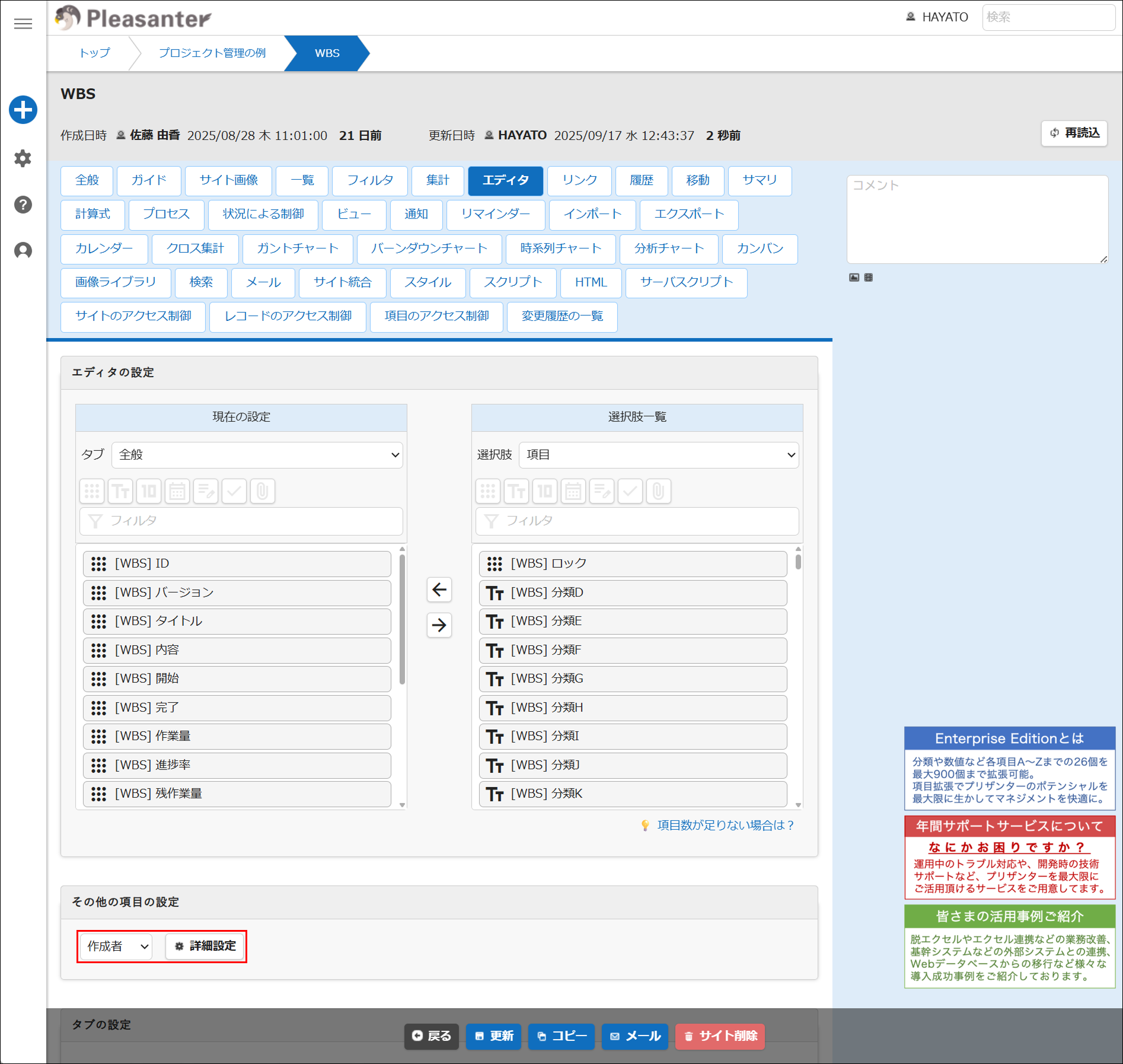This screenshot has width=1123, height=1064.
Task: Click the image insert icon below comment
Action: 854,278
